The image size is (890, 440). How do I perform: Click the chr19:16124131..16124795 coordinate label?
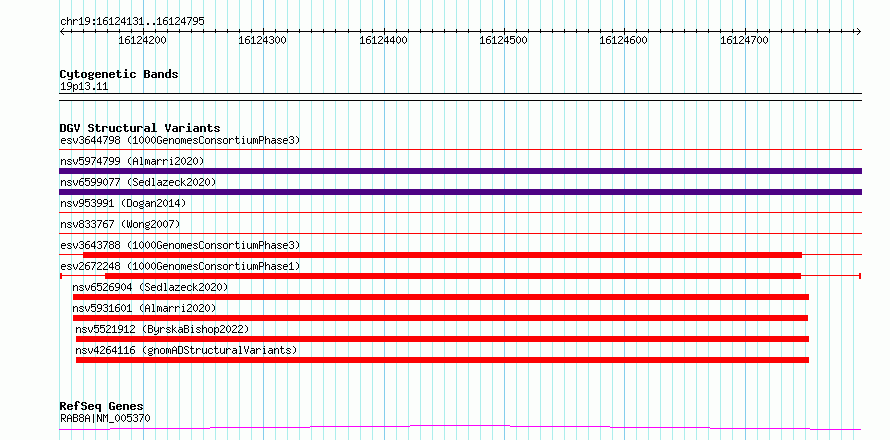click(x=132, y=22)
